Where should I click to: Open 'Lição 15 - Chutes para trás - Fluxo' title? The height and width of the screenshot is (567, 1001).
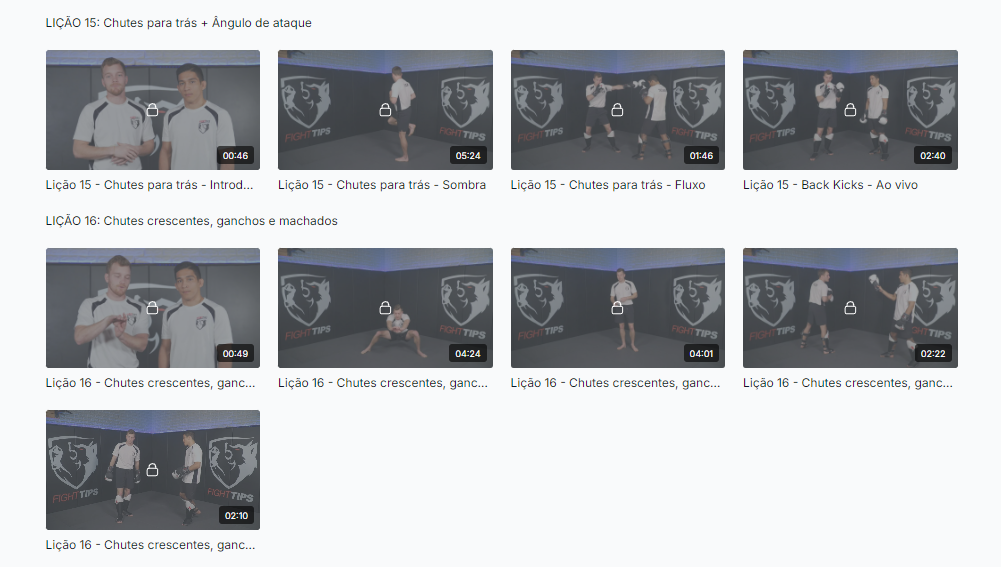point(608,185)
